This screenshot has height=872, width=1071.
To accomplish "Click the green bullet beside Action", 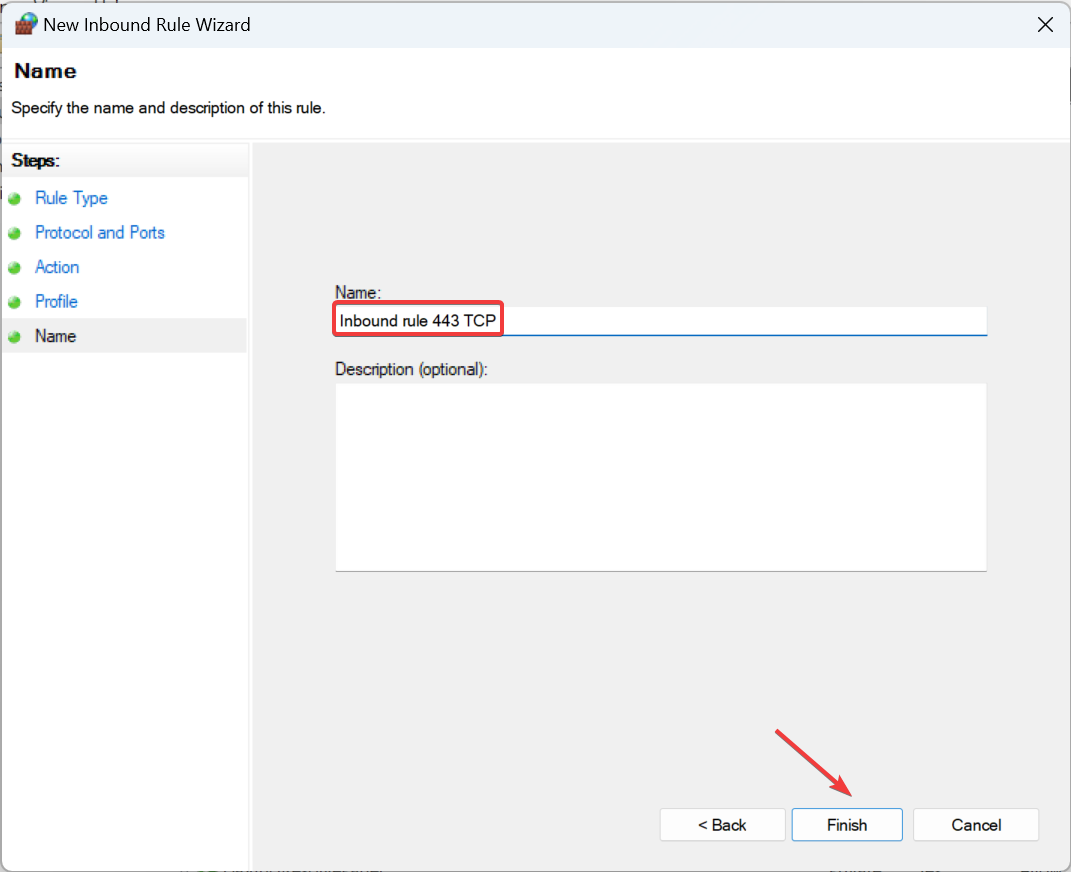I will 14,268.
